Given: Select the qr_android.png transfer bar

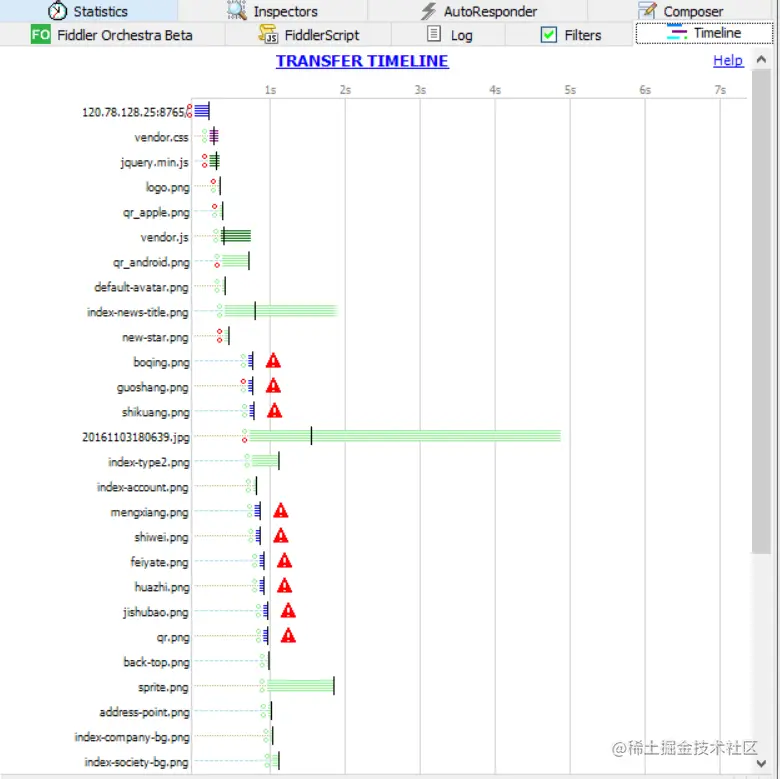Looking at the screenshot, I should (235, 261).
